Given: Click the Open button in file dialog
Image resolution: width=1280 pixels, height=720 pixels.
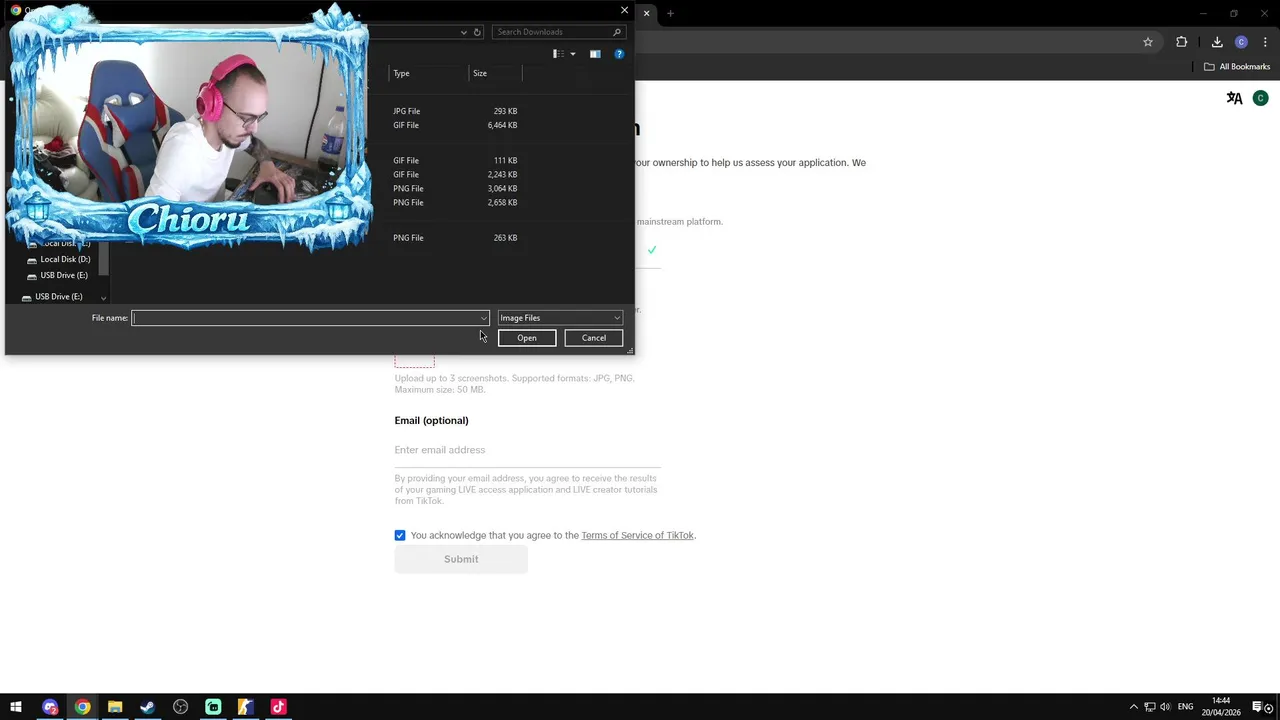Looking at the screenshot, I should pyautogui.click(x=527, y=338).
